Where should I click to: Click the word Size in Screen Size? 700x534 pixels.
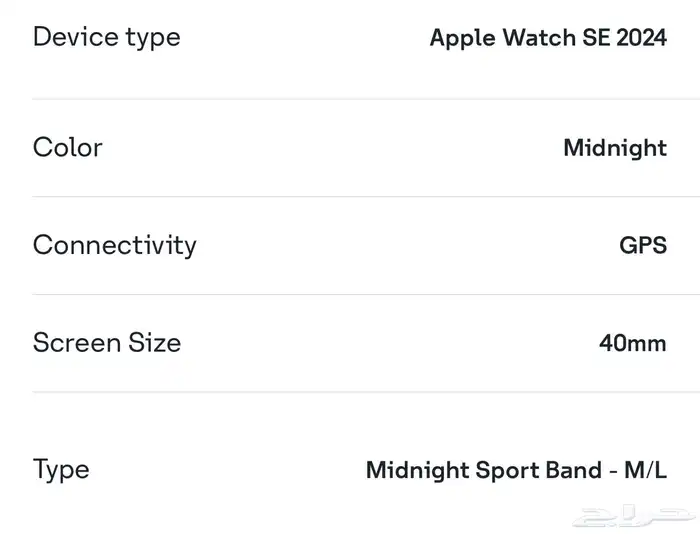[154, 343]
